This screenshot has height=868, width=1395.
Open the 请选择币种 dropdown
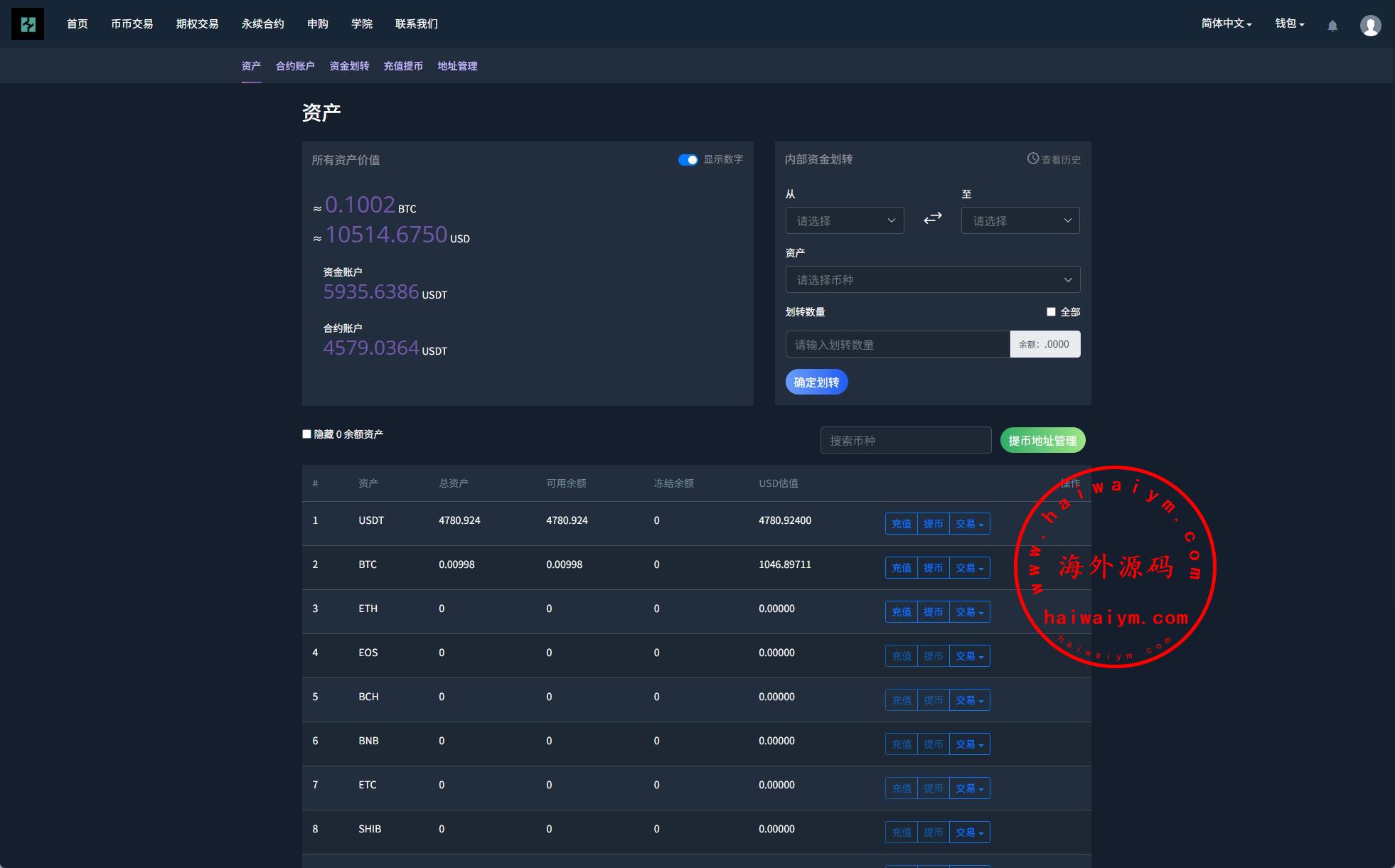pyautogui.click(x=933, y=279)
